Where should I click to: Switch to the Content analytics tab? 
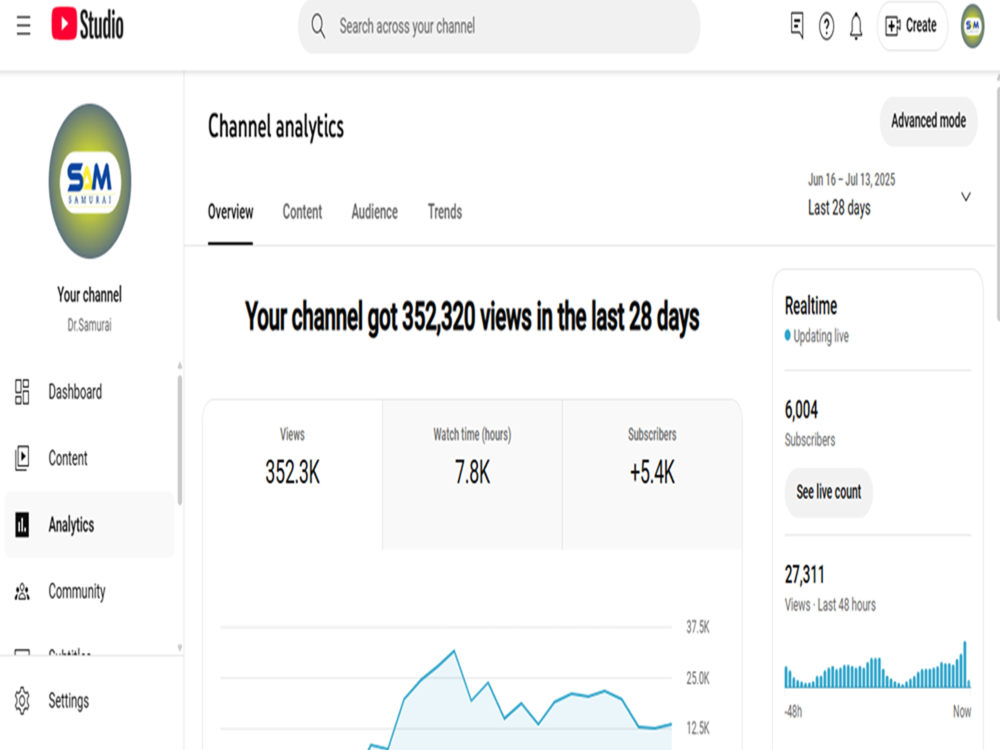click(302, 212)
